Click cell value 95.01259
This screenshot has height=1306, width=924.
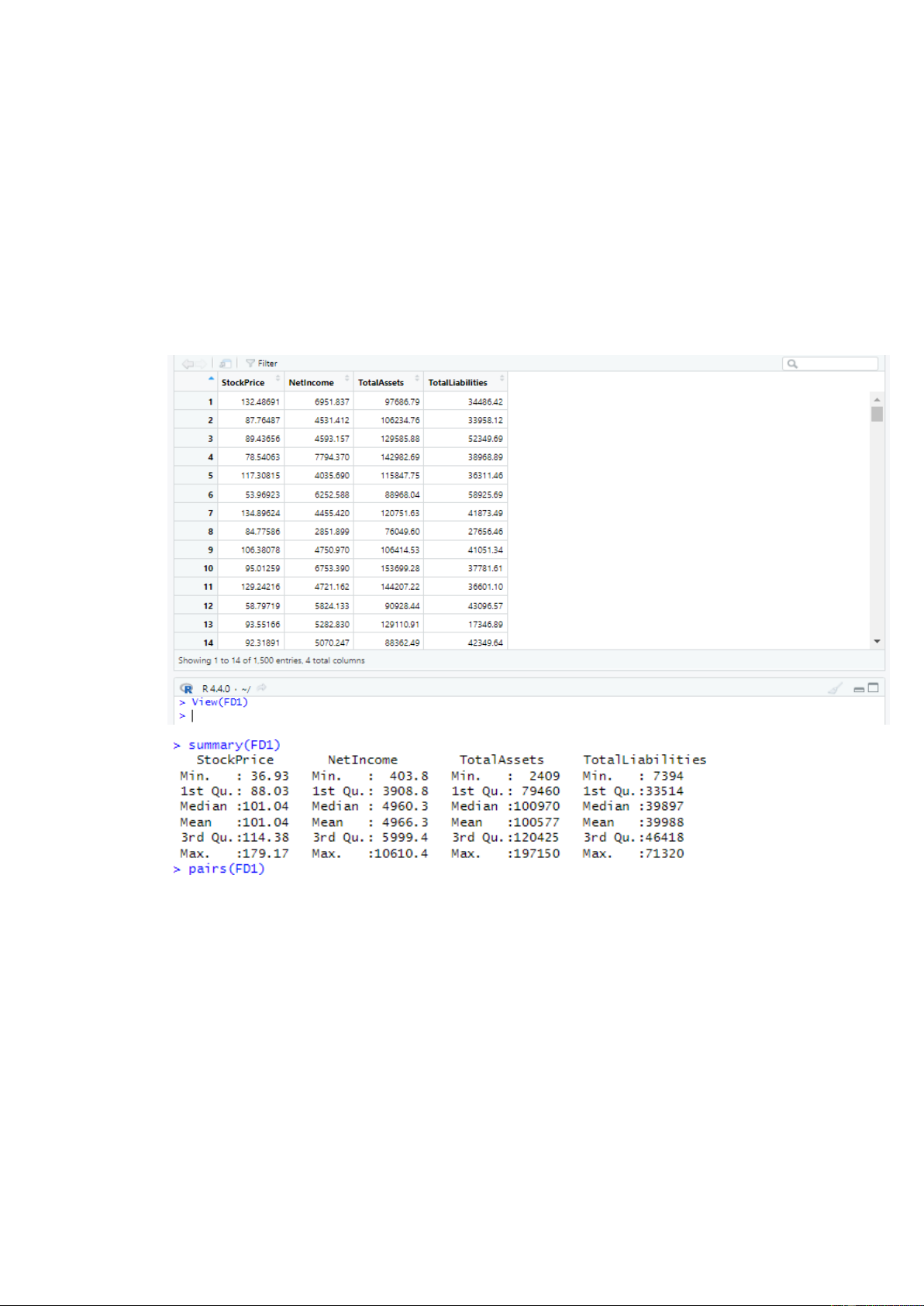click(x=263, y=569)
